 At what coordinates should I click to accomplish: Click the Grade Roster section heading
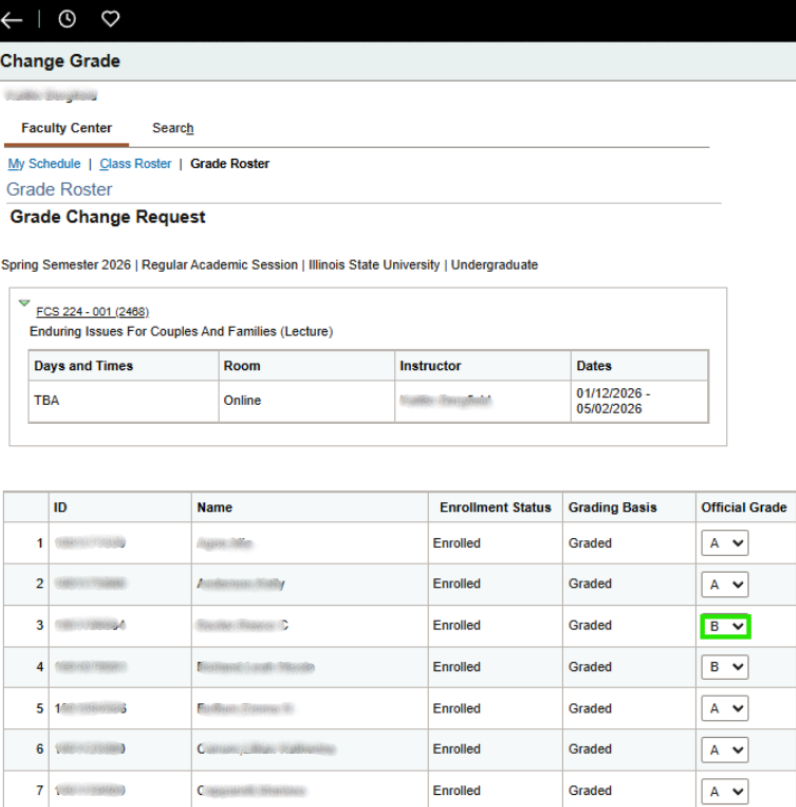click(59, 189)
